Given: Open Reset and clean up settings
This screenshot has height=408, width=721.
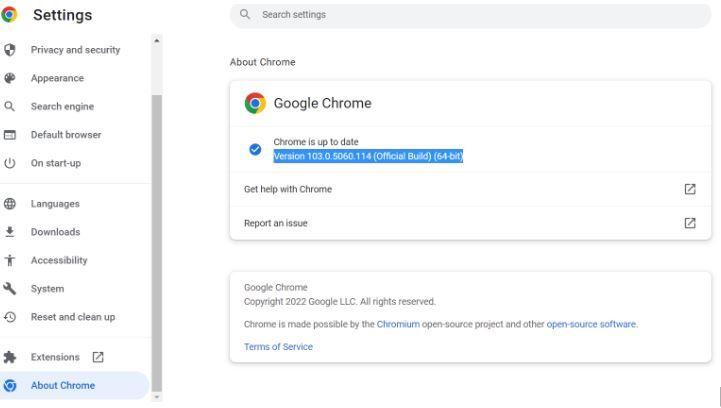Looking at the screenshot, I should click(x=72, y=317).
